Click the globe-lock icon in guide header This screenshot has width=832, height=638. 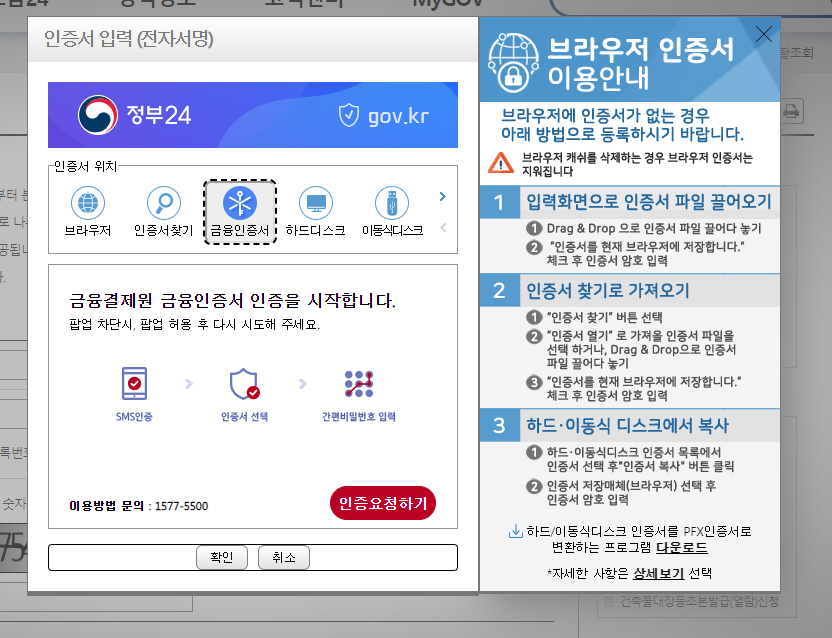coord(513,63)
